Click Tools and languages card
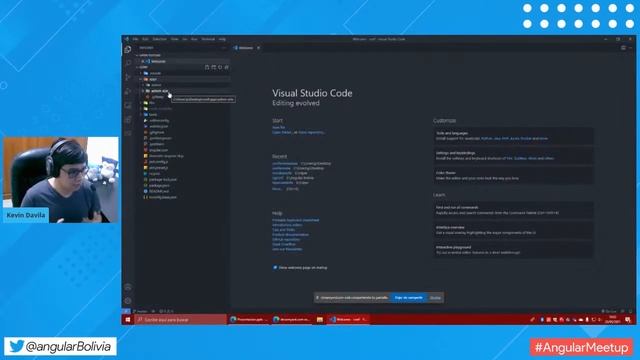640x360 pixels. tap(513, 136)
